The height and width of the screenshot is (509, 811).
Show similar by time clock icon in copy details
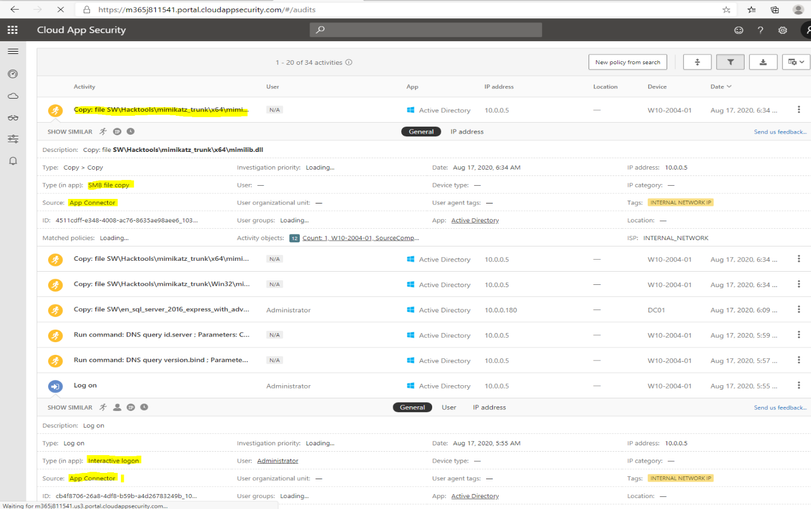(130, 131)
